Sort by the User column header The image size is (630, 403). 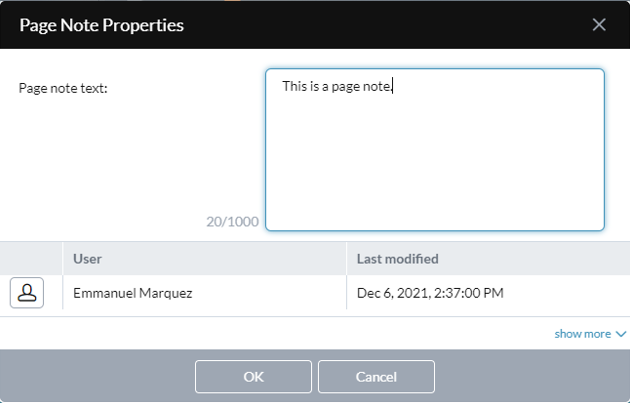[204, 259]
